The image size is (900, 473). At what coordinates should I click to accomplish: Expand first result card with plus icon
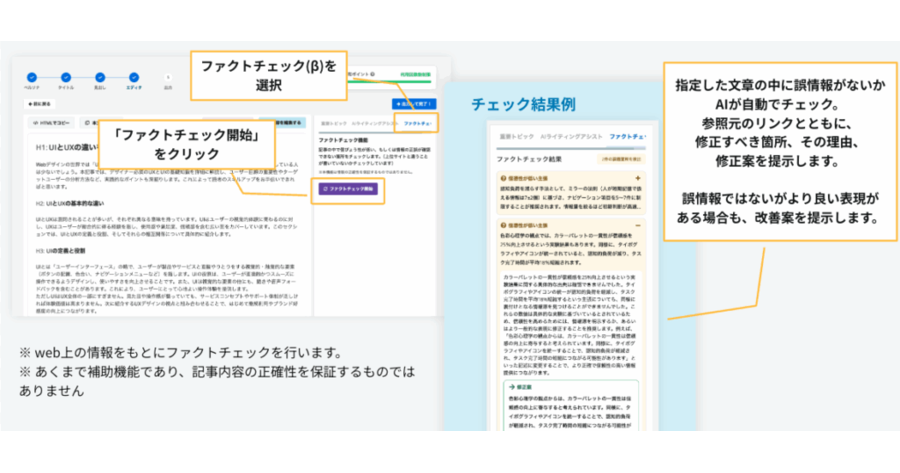click(637, 179)
